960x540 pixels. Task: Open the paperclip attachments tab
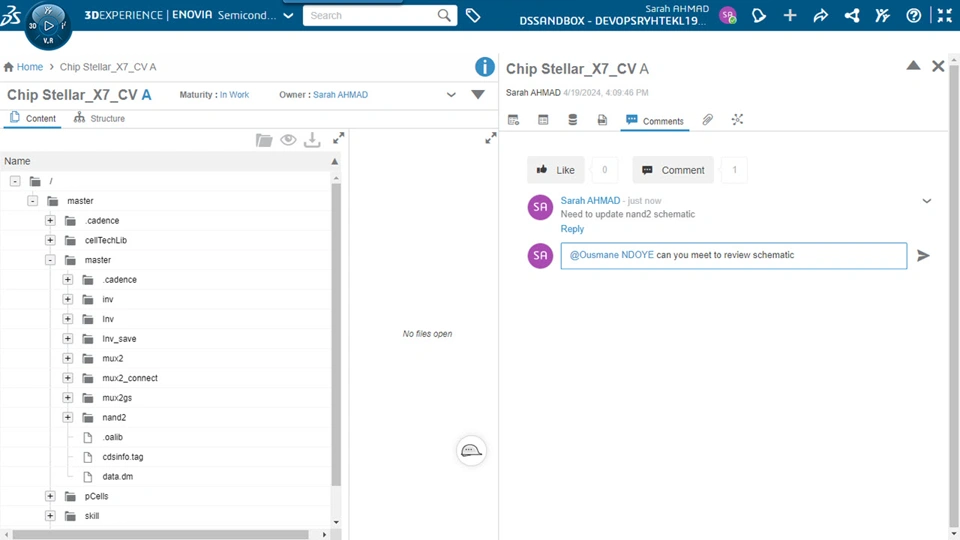[707, 120]
